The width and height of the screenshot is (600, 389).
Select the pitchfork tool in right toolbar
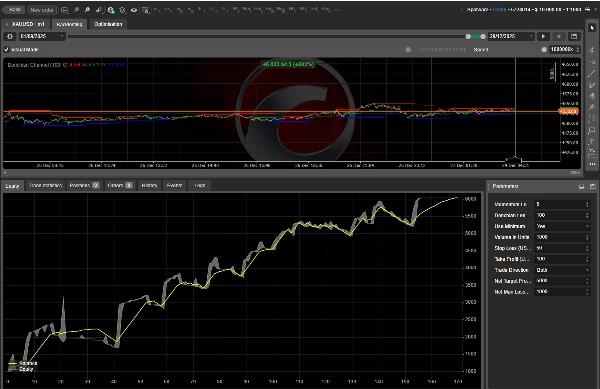click(592, 107)
